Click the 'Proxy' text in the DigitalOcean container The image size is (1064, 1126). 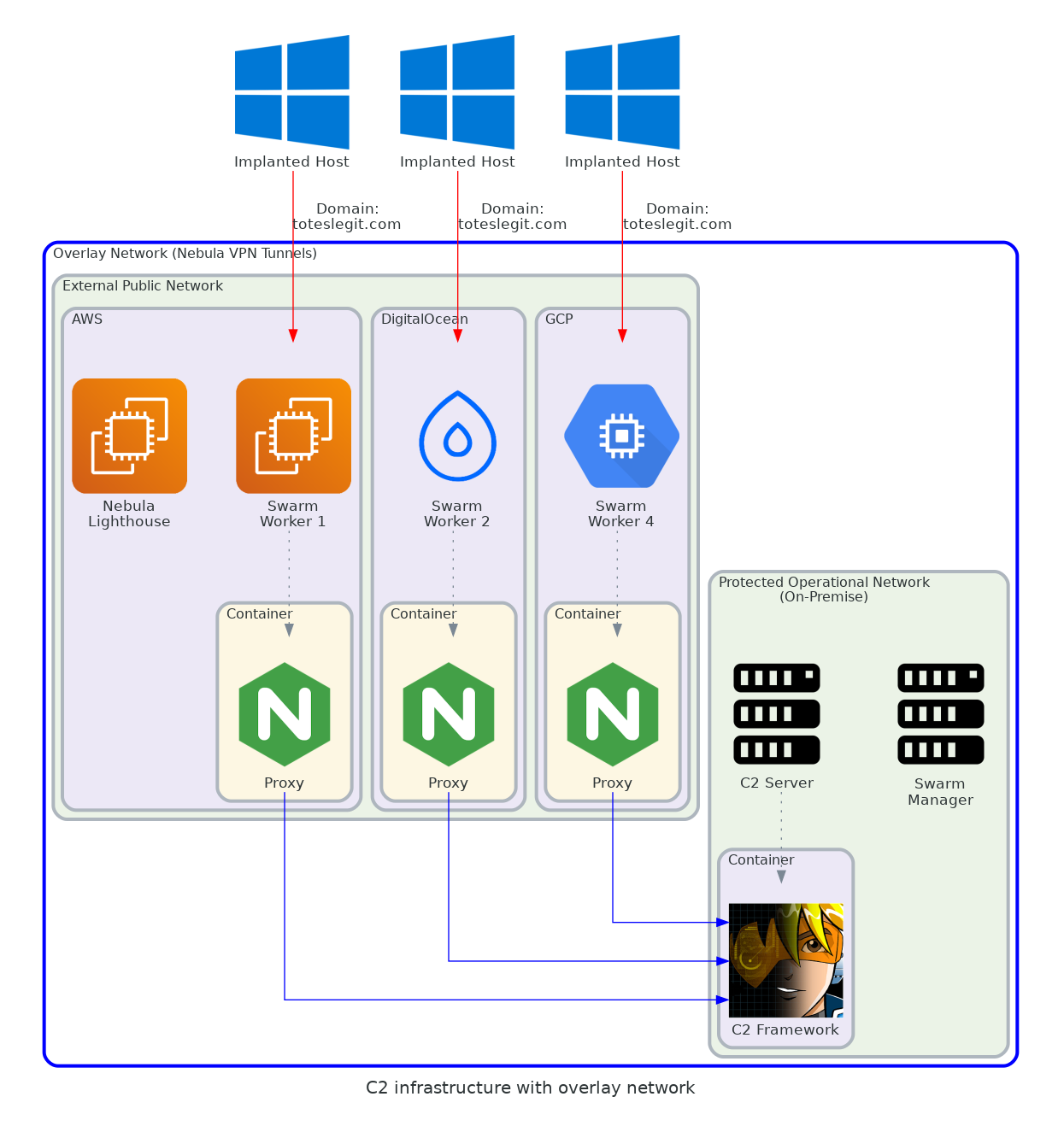point(448,783)
